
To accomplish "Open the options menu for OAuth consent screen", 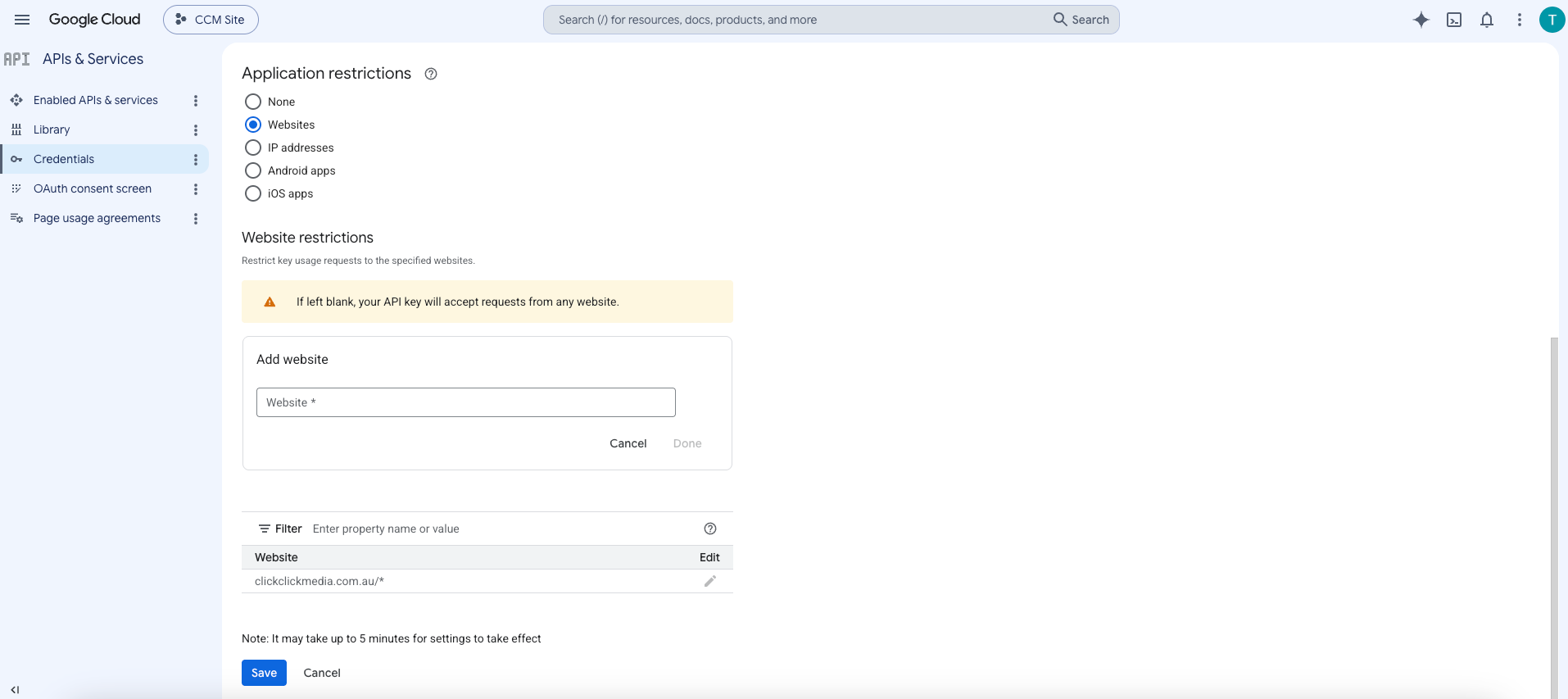I will (196, 188).
